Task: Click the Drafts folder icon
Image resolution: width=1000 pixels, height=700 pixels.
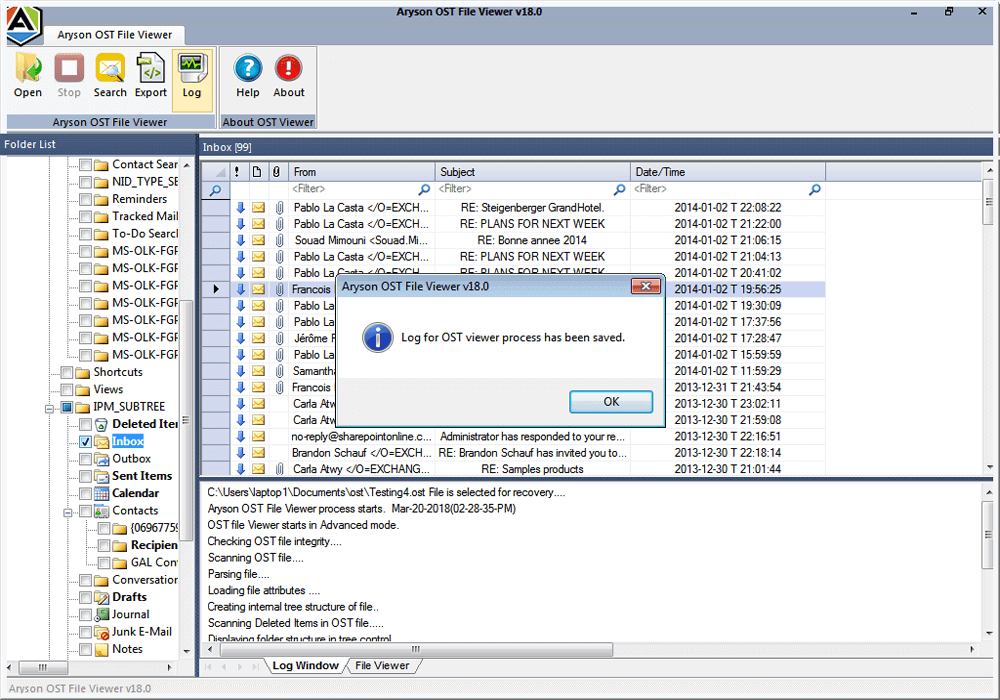Action: tap(101, 597)
